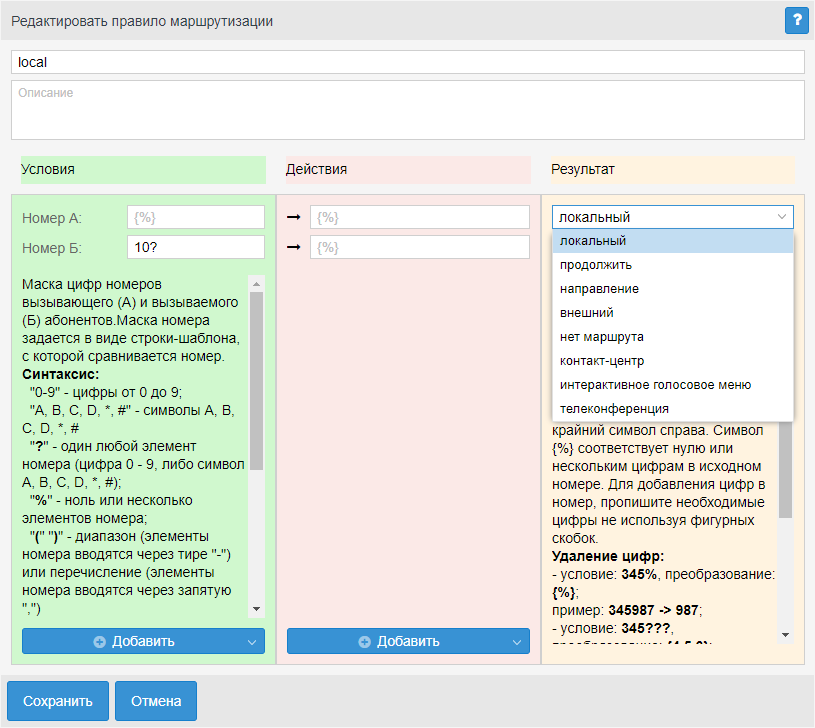Click the bold 'Удаление цифр:' heading

(608, 556)
